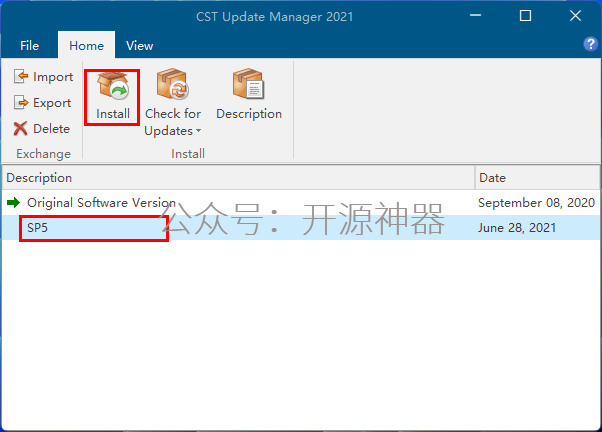Click the green arrow current version marker
This screenshot has height=432, width=602.
pyautogui.click(x=13, y=202)
